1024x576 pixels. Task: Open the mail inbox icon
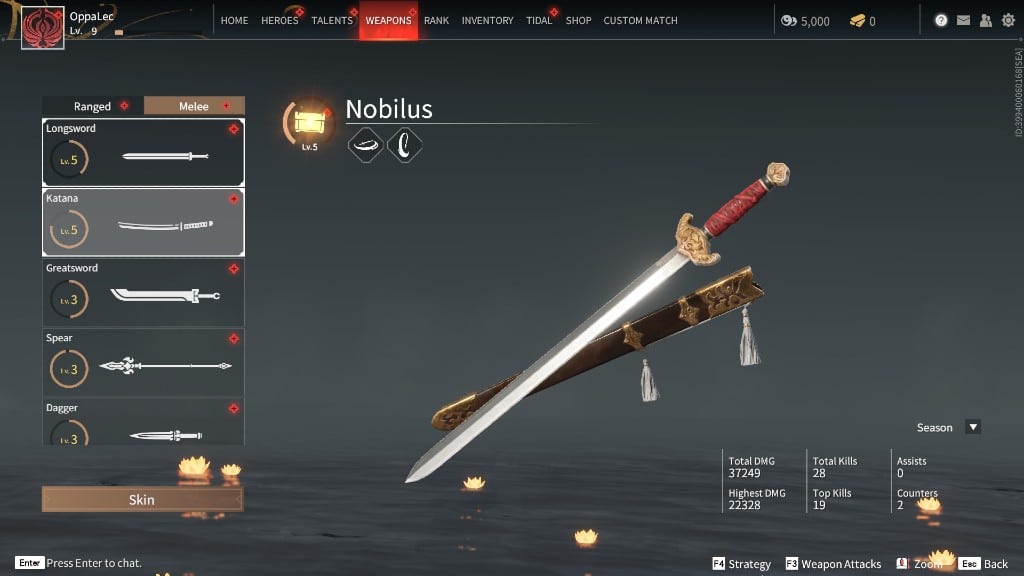pyautogui.click(x=963, y=20)
